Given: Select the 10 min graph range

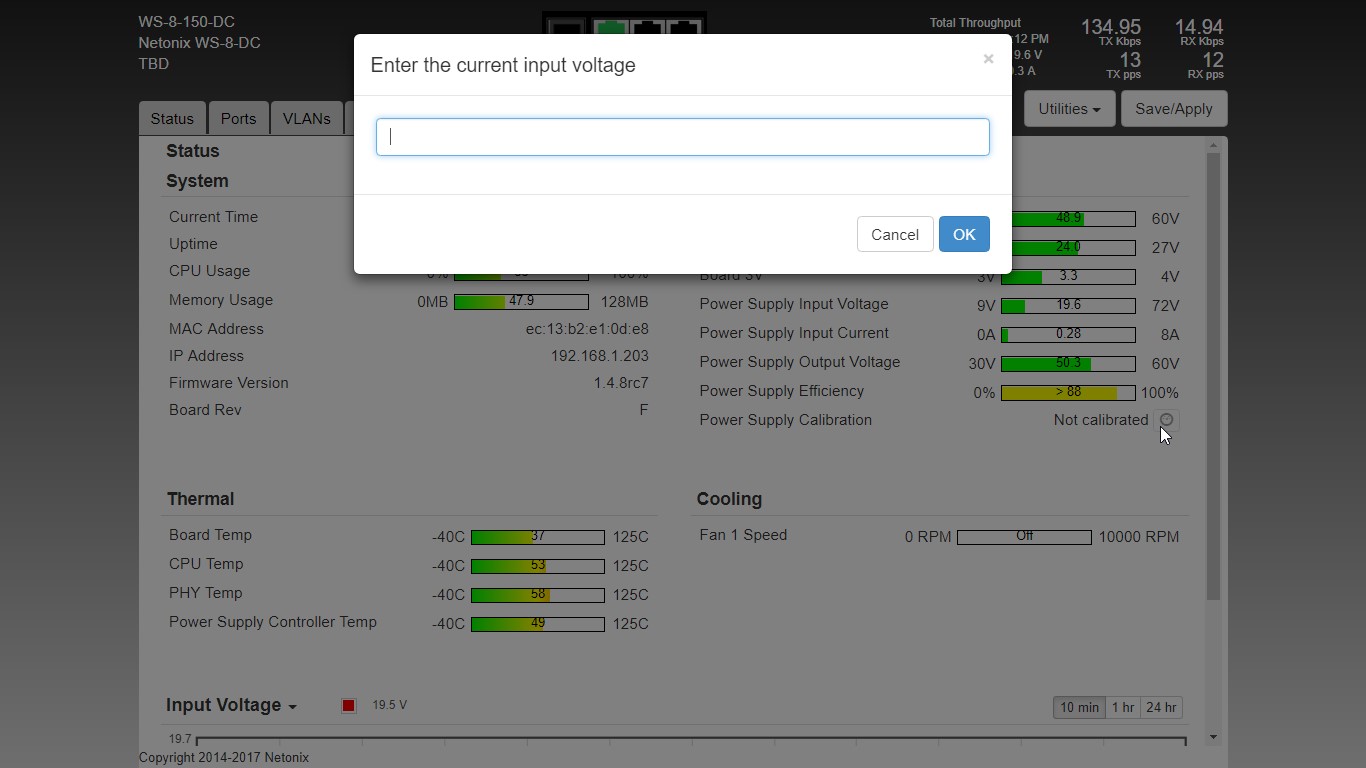Looking at the screenshot, I should click(1079, 707).
